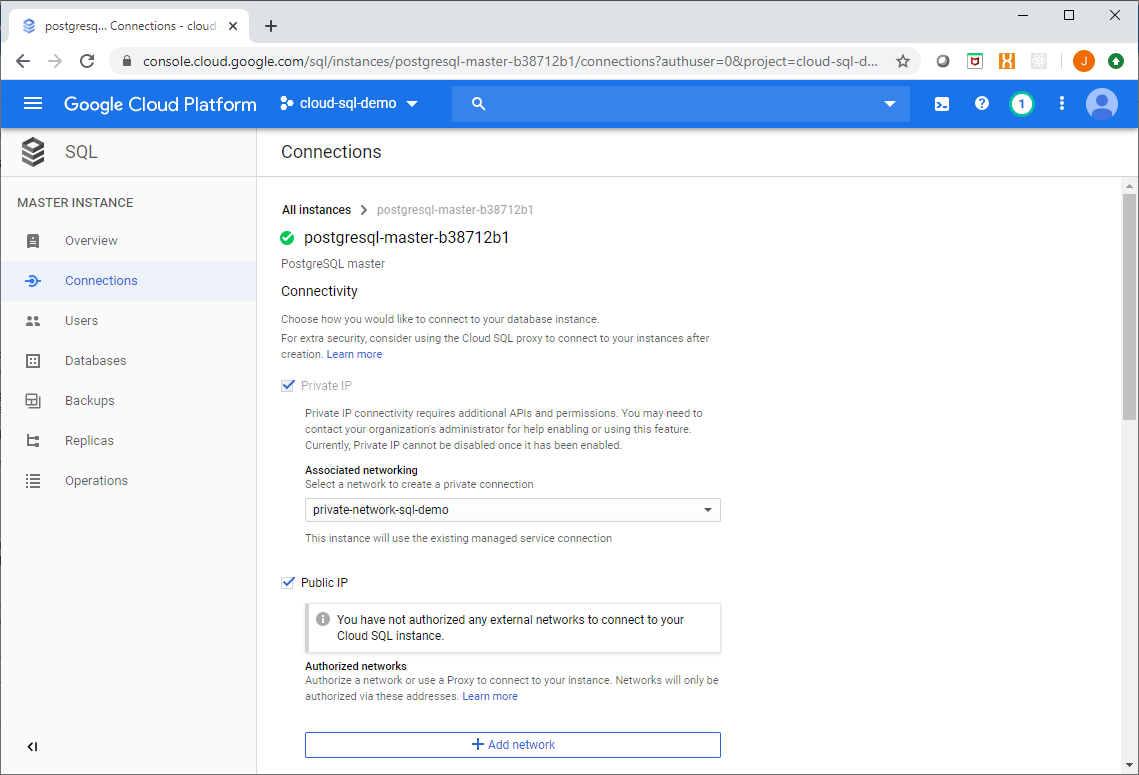
Task: Click the browser address bar URL
Action: click(510, 61)
